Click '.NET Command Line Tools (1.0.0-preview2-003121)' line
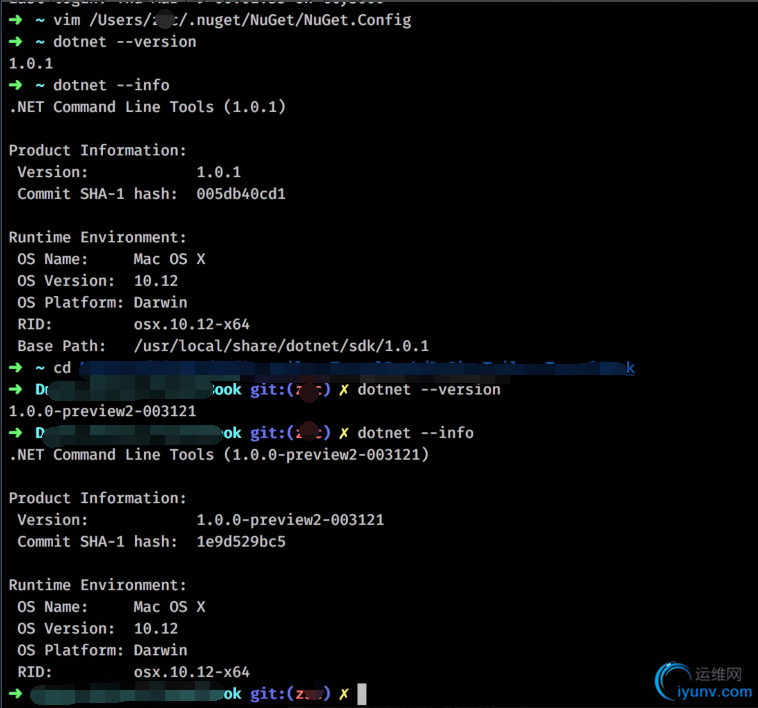This screenshot has width=758, height=708. pyautogui.click(x=219, y=455)
